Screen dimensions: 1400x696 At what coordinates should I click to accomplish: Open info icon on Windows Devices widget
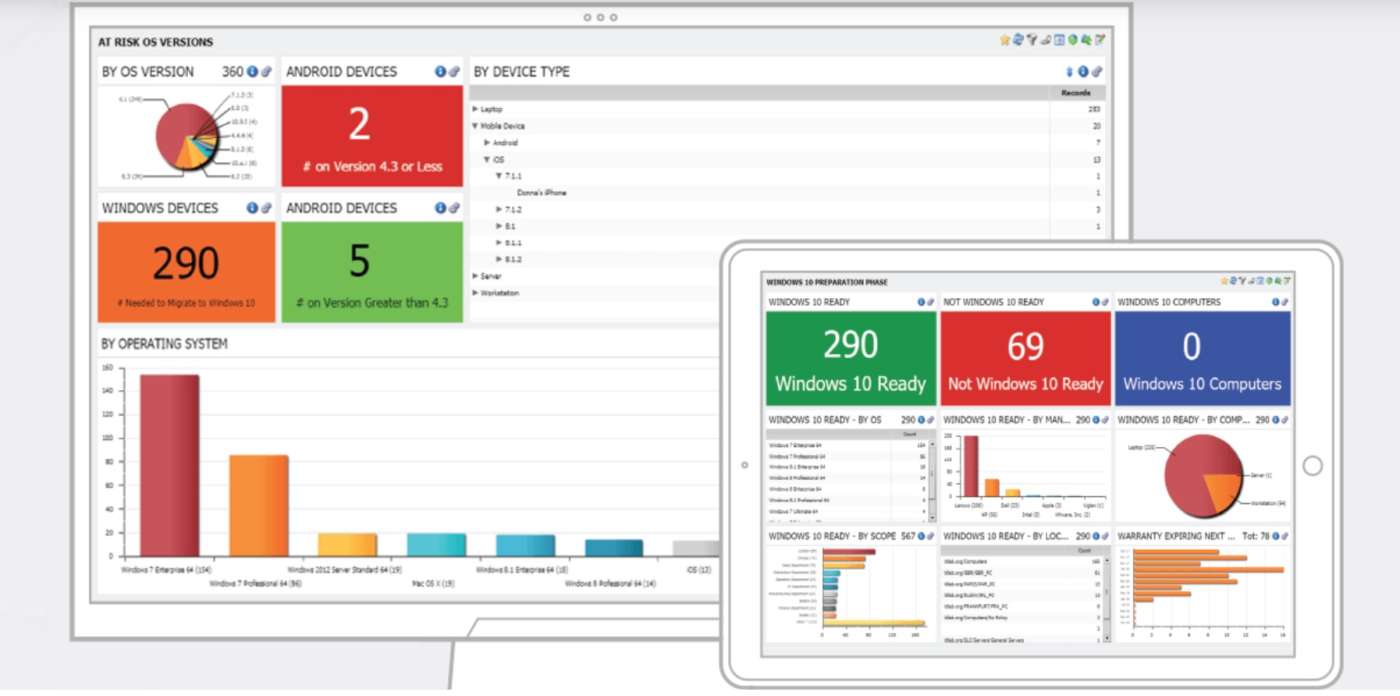(252, 208)
